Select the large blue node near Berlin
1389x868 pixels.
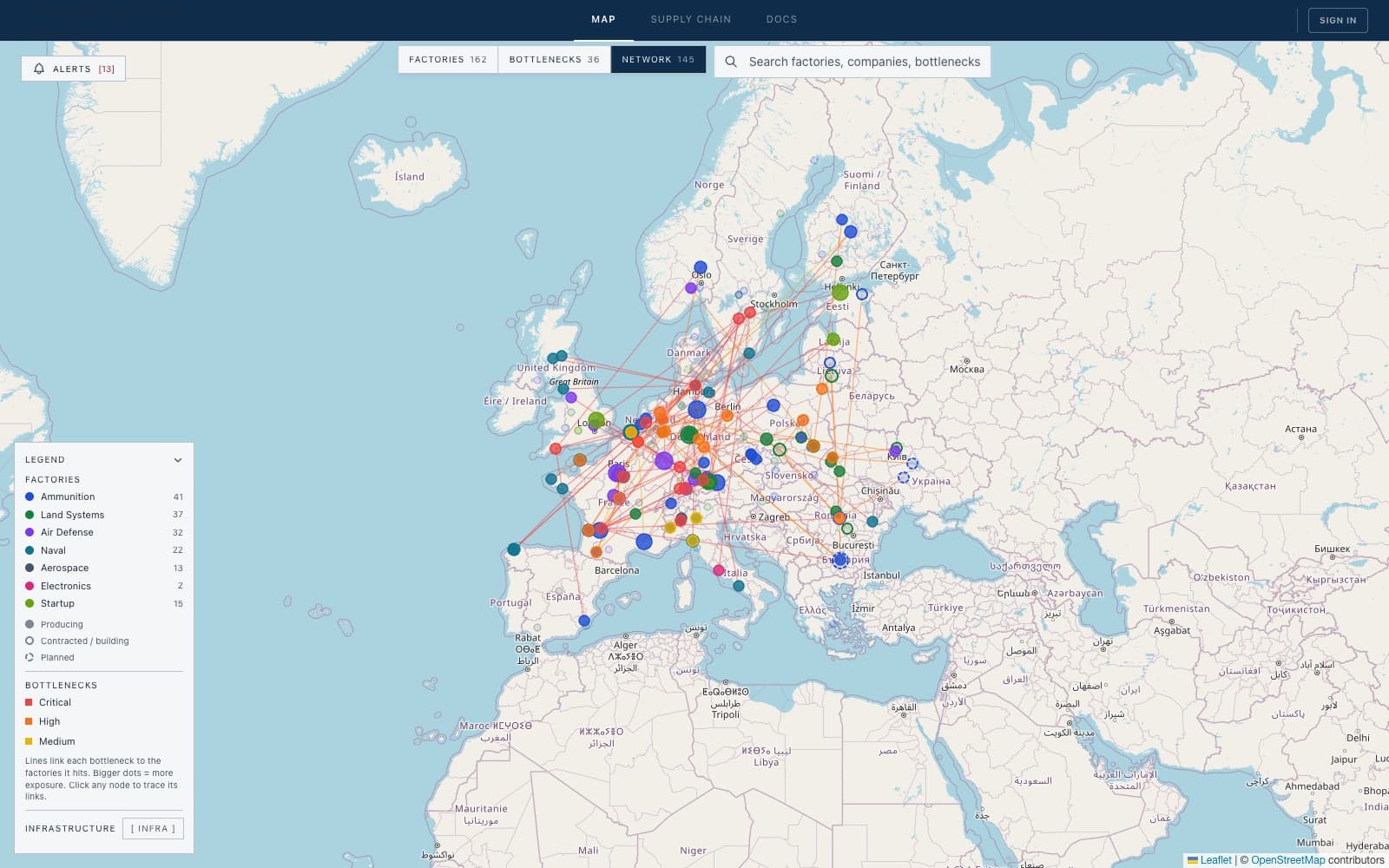[x=697, y=409]
